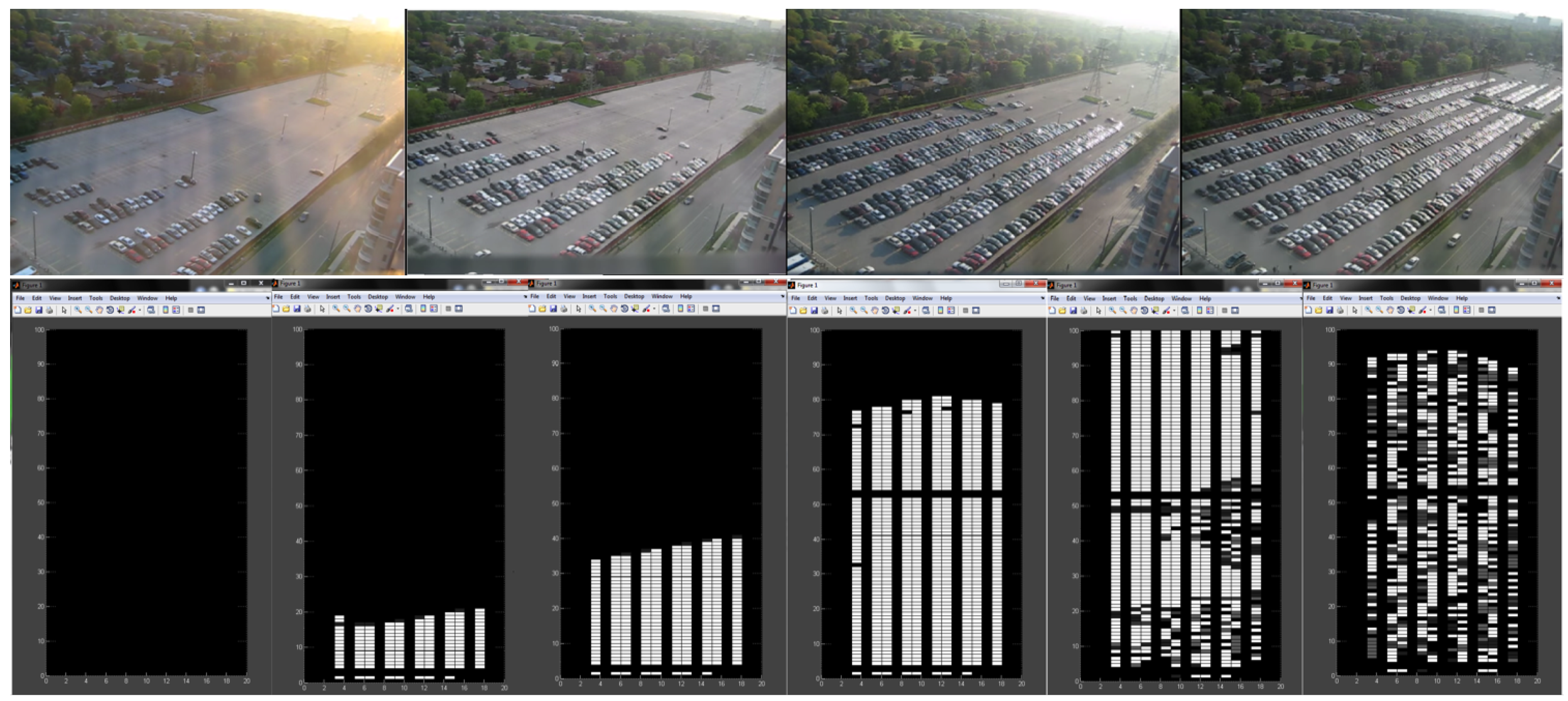This screenshot has width=1568, height=701.
Task: Click Edit Plot arrow in figure with bars reaching 100
Action: click(x=1098, y=311)
